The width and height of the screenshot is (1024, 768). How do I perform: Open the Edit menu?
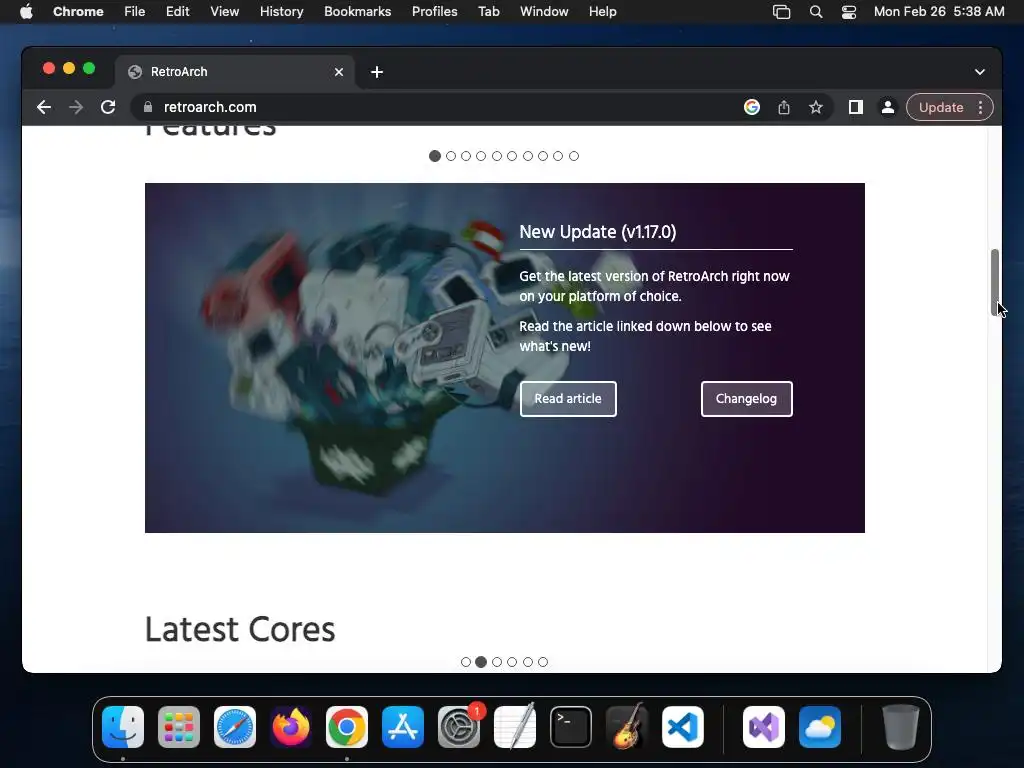[x=178, y=12]
